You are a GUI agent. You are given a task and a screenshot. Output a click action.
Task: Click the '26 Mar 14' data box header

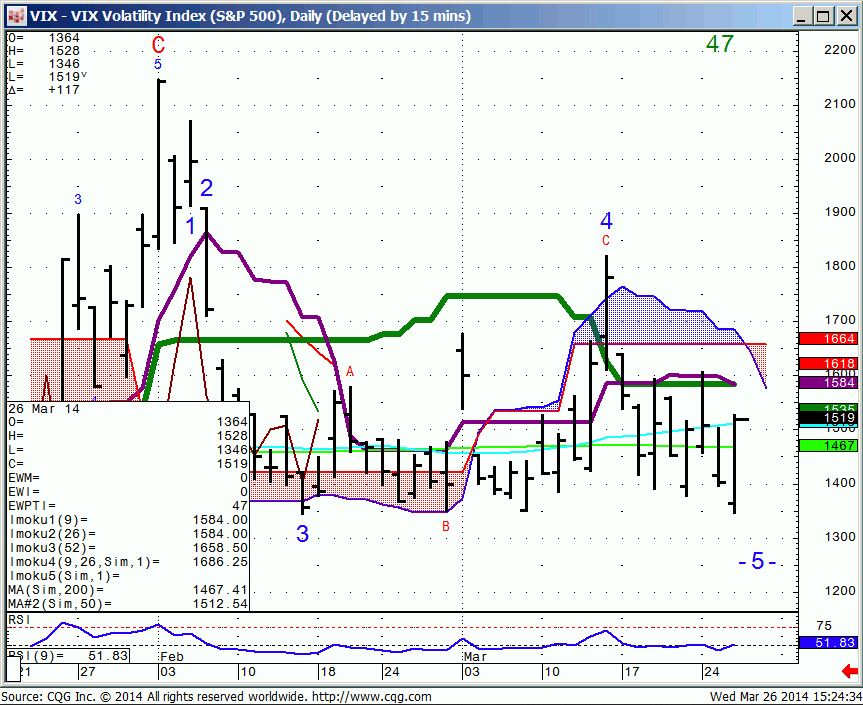click(44, 409)
